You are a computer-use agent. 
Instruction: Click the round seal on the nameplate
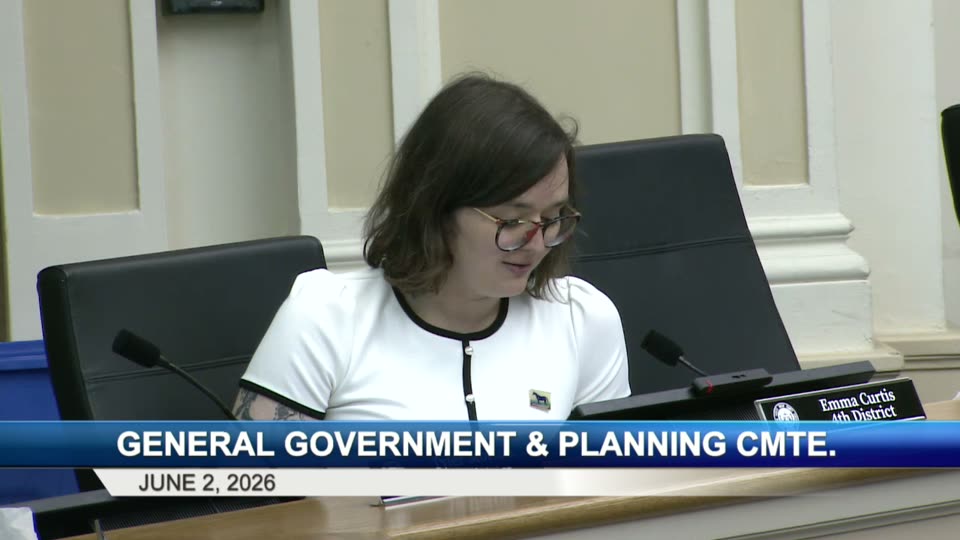[785, 413]
